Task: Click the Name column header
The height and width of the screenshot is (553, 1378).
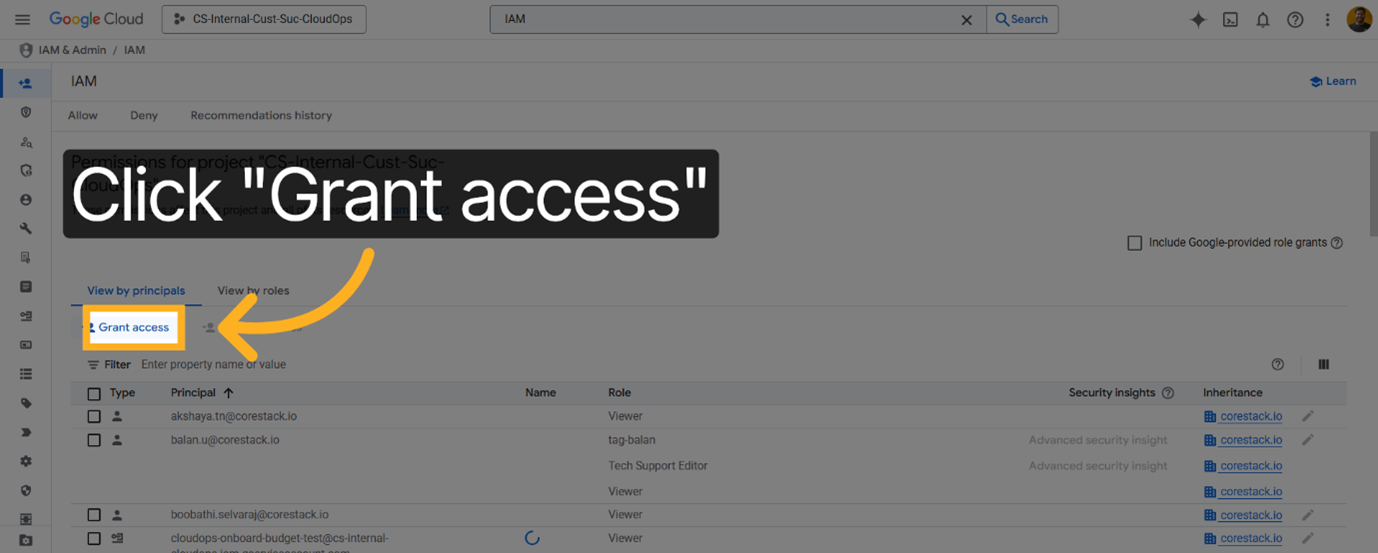Action: pos(540,393)
